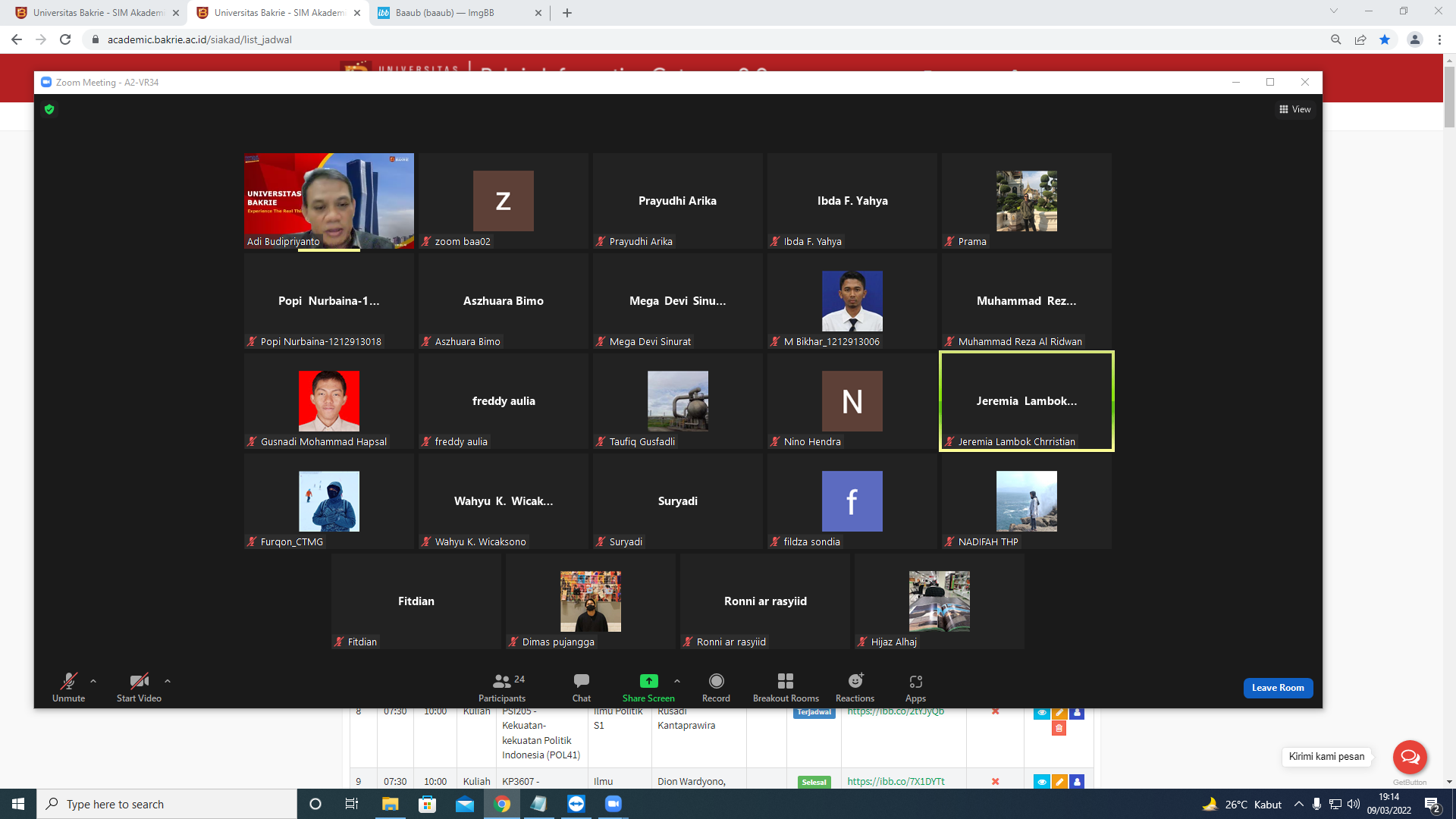This screenshot has width=1456, height=819.
Task: Click the green encryption shield icon
Action: pos(49,109)
